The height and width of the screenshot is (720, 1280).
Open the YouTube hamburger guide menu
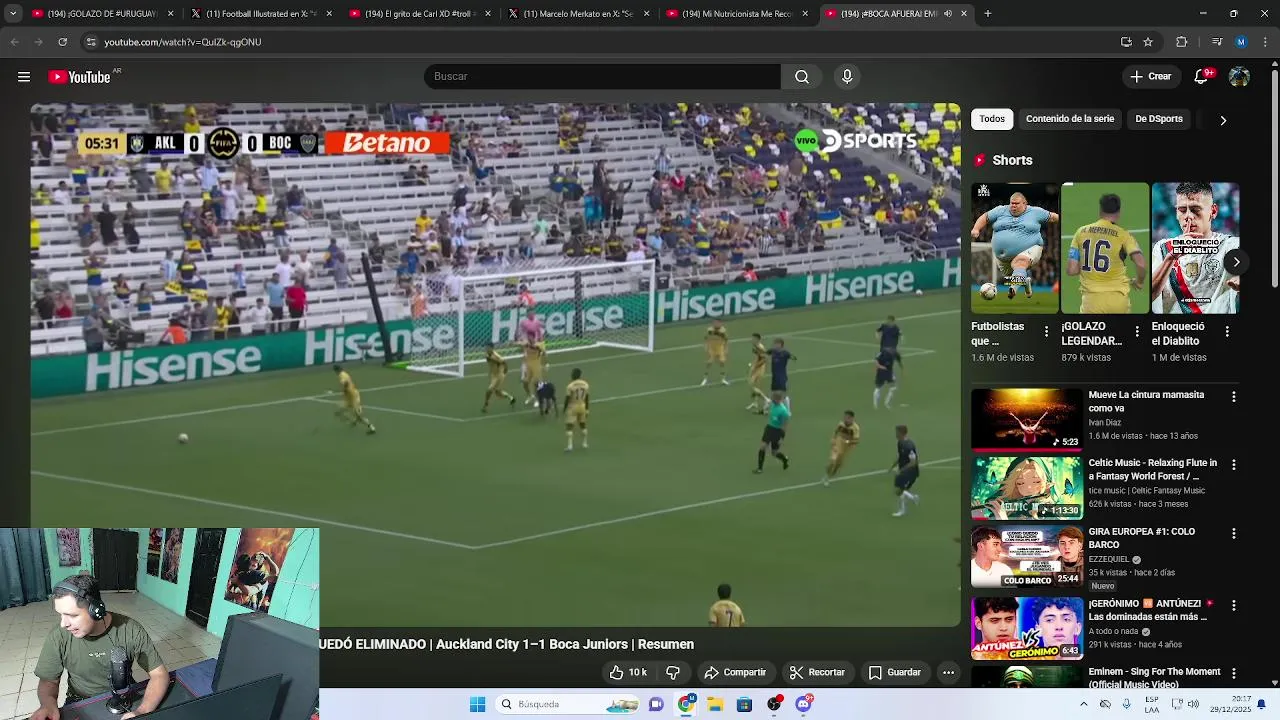(24, 77)
